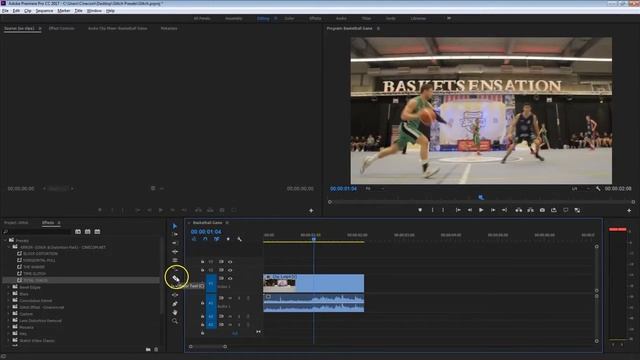Open Program monitor button editor plus
Screen dimensions: 640x360
point(629,211)
